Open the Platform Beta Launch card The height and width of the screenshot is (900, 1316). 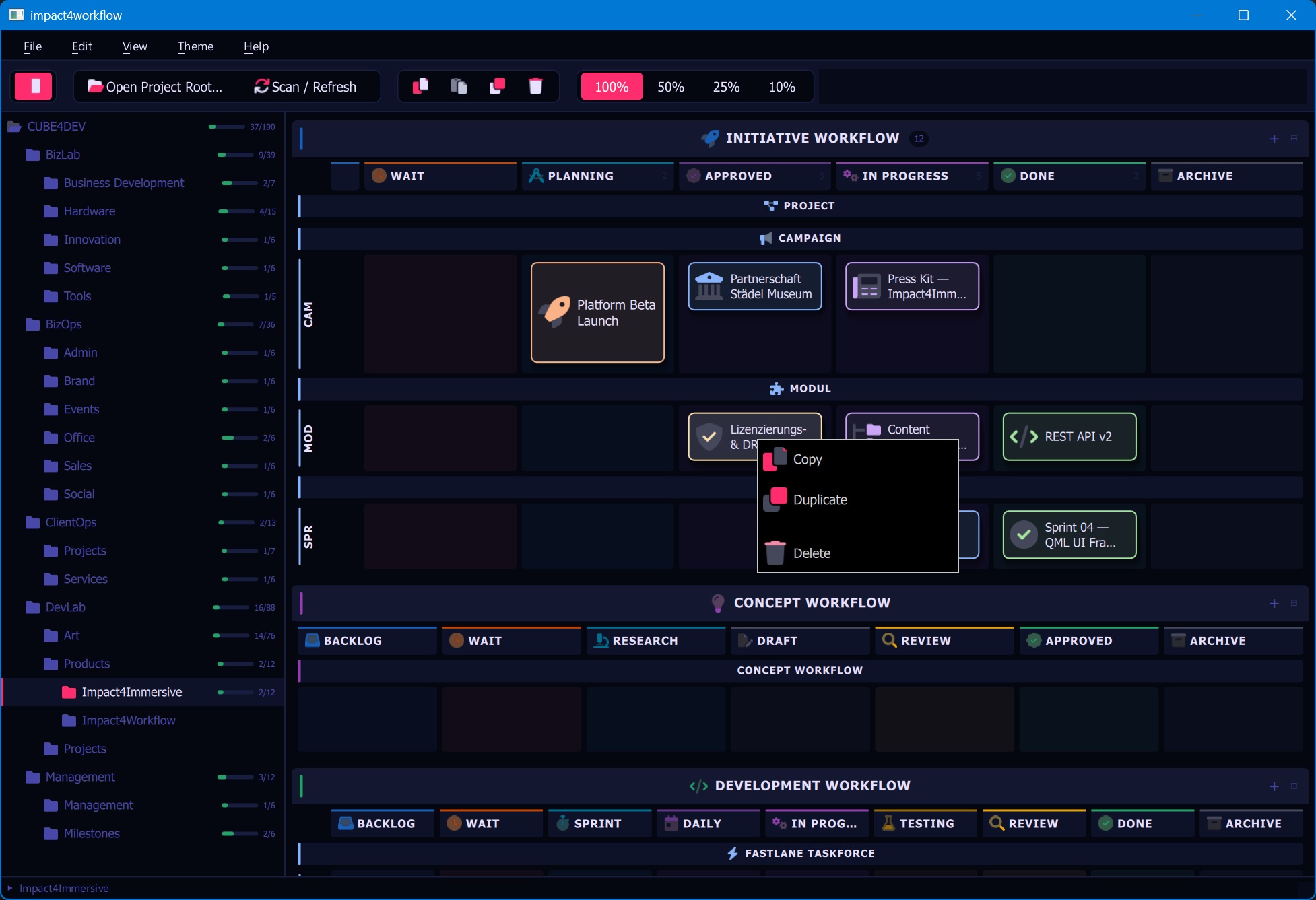(x=597, y=312)
